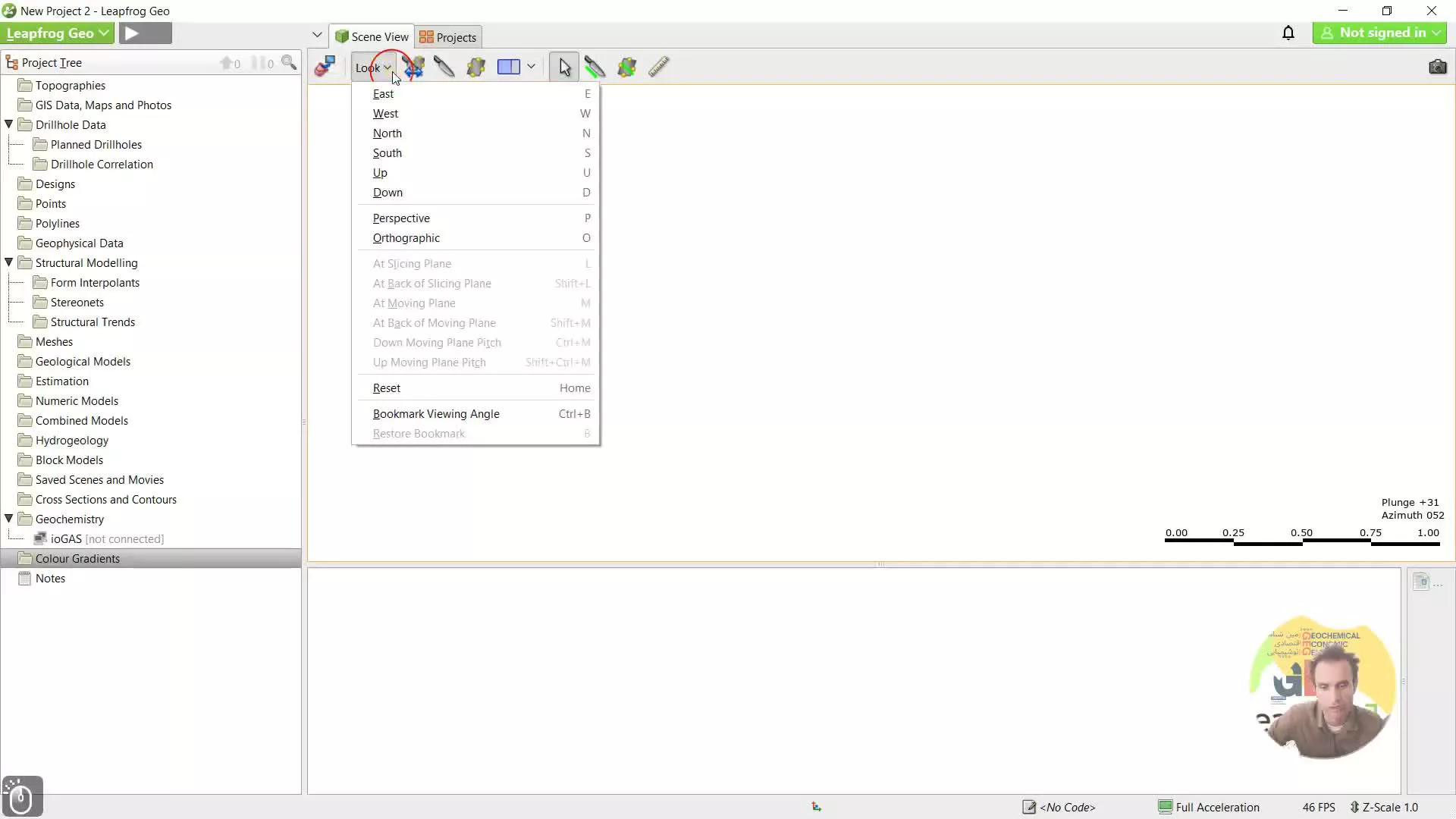
Task: Select North from the Look menu
Action: (387, 132)
